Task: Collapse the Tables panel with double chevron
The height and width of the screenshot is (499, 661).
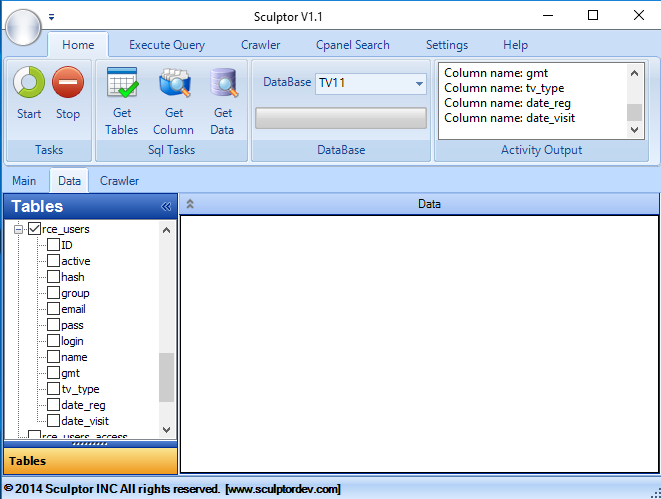Action: tap(166, 207)
